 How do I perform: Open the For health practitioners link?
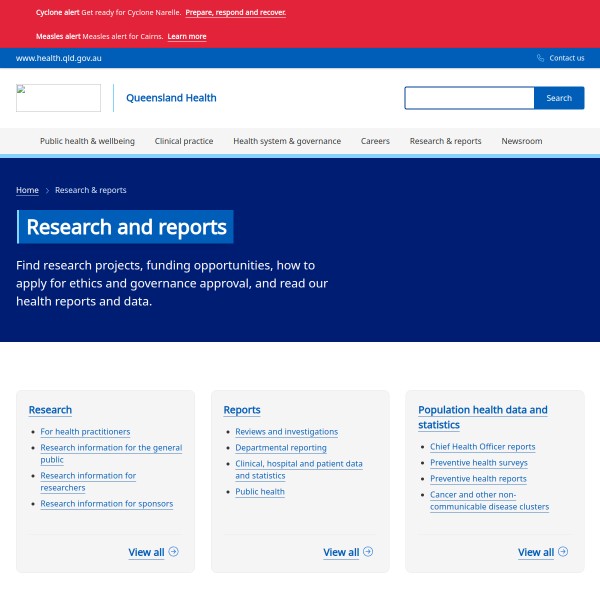(x=85, y=432)
